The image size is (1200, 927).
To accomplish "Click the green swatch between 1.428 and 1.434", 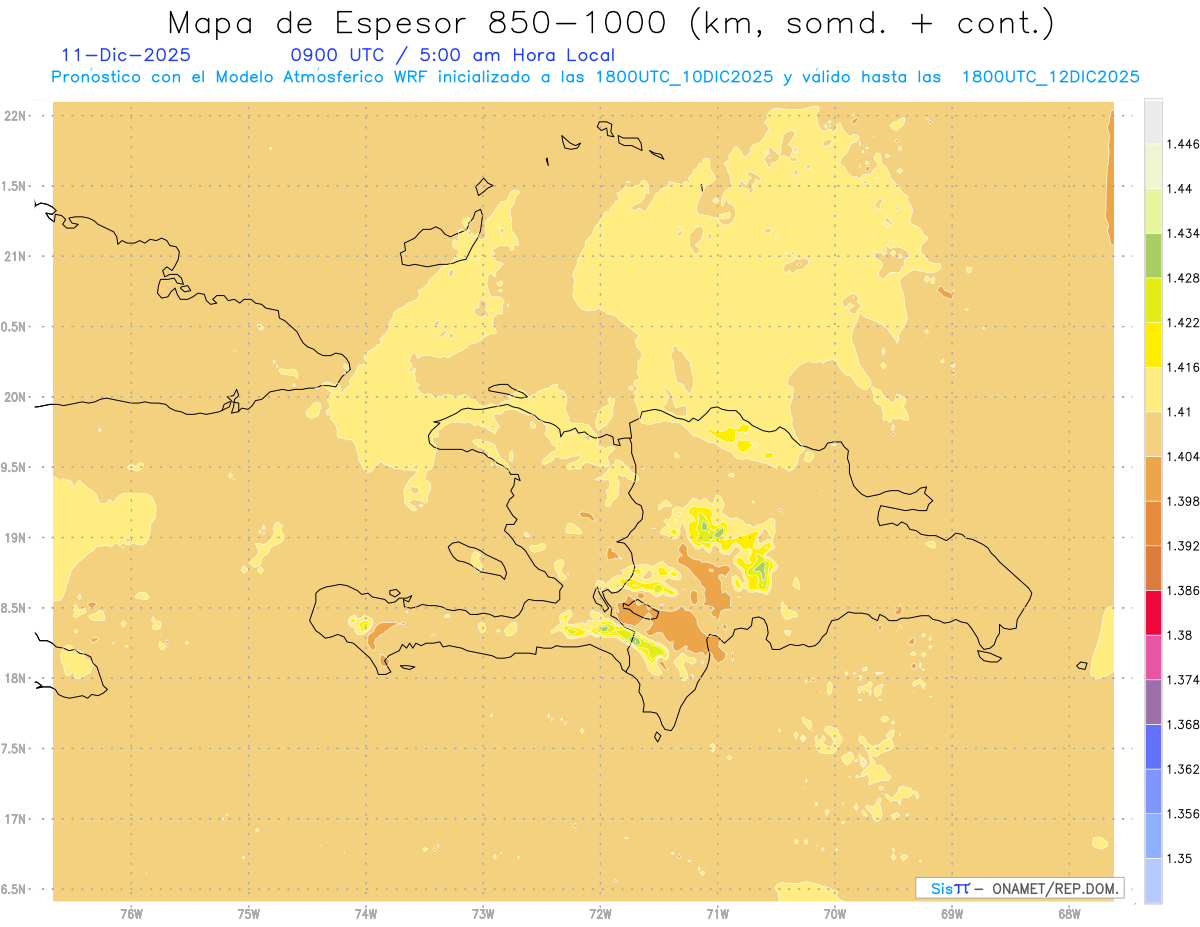I will (x=1153, y=256).
